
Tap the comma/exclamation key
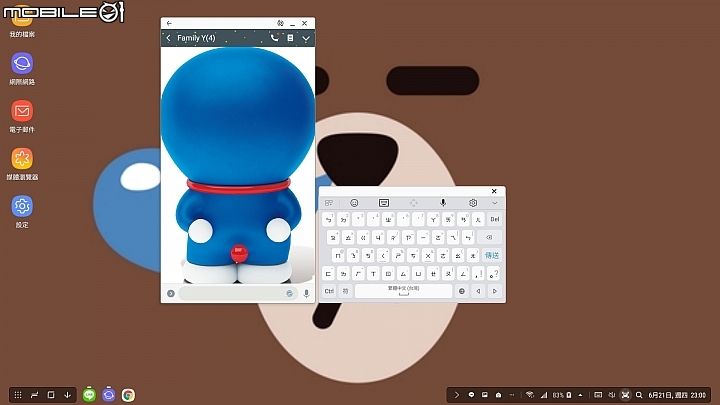(478, 274)
